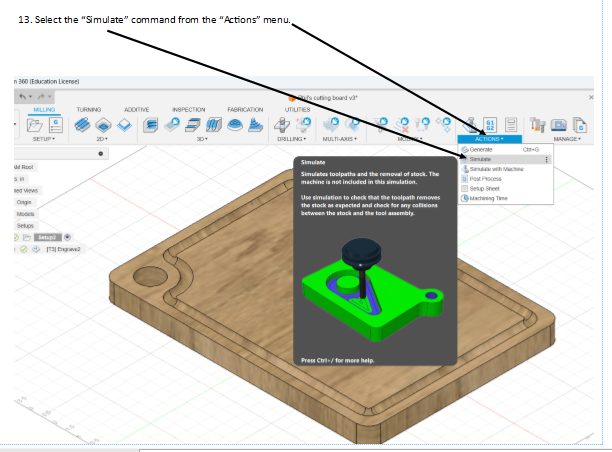Open the Machine Library icon
This screenshot has height=452, width=612.
pos(559,125)
